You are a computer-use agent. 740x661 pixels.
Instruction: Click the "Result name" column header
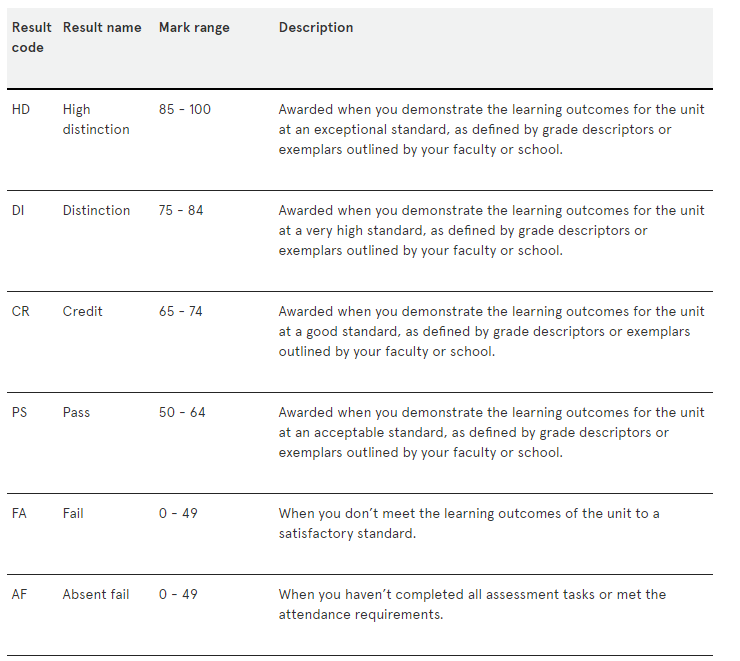[102, 28]
